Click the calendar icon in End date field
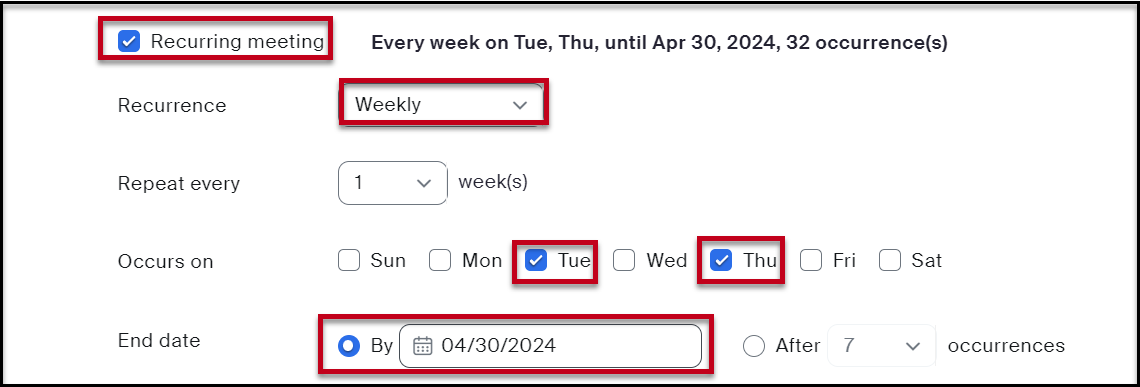 click(x=422, y=346)
